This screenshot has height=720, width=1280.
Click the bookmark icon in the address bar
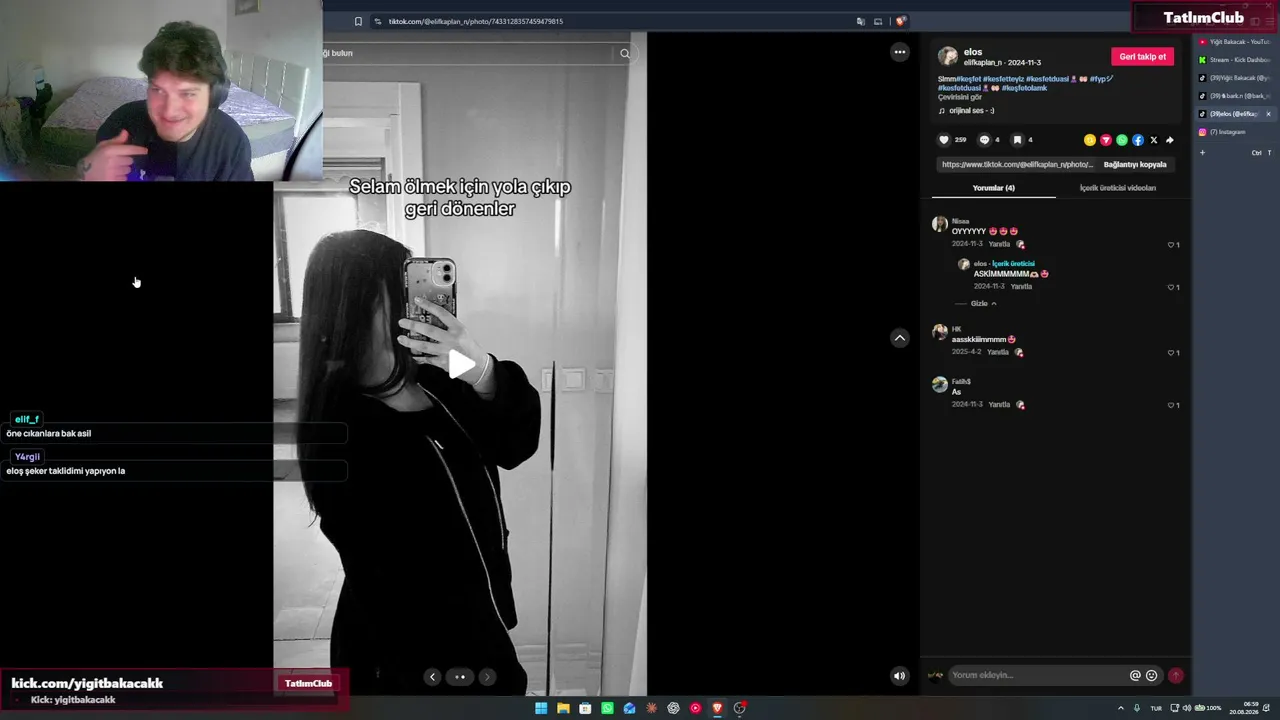pos(358,21)
